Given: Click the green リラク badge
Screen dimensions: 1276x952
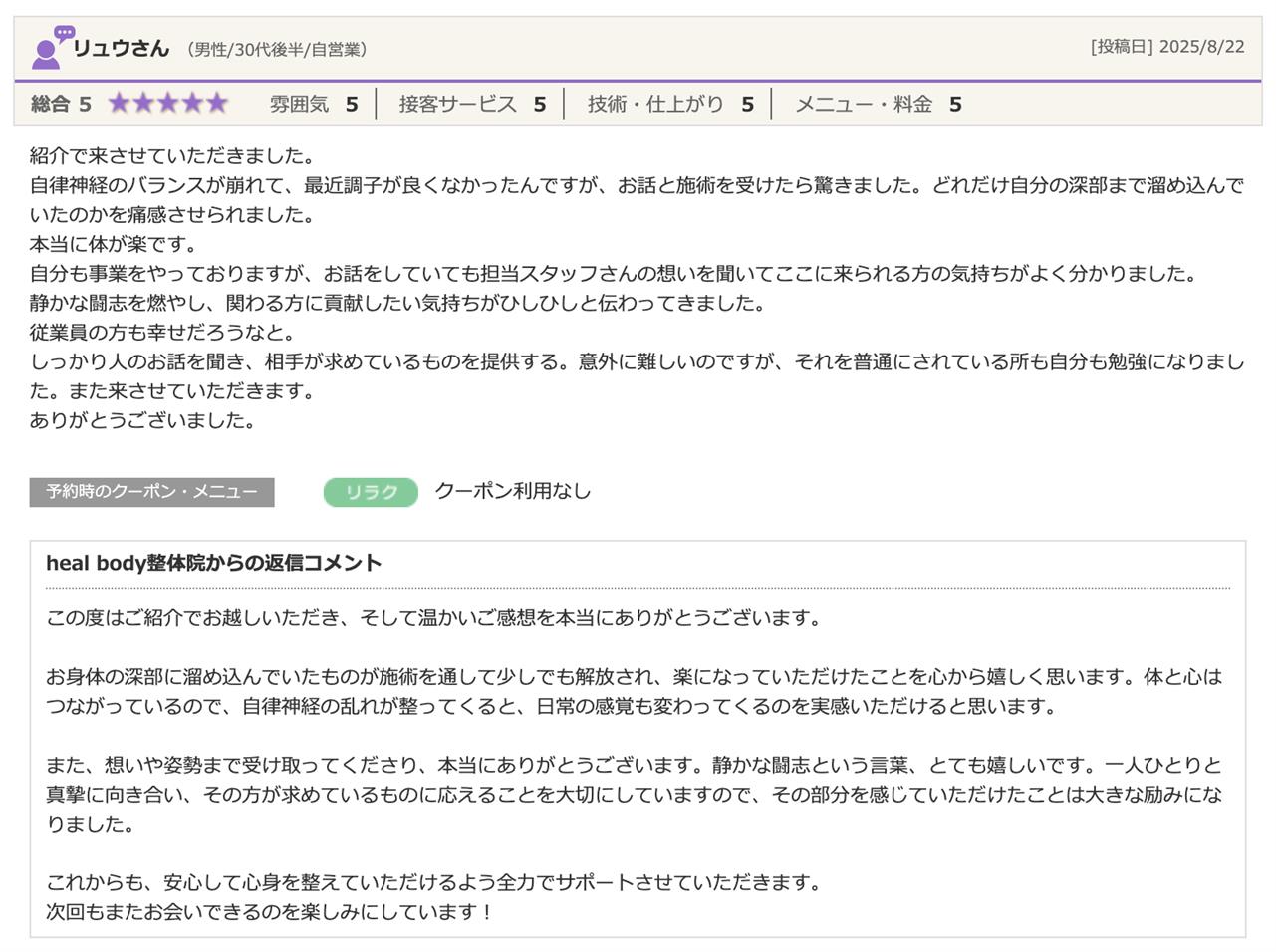Looking at the screenshot, I should [x=371, y=492].
